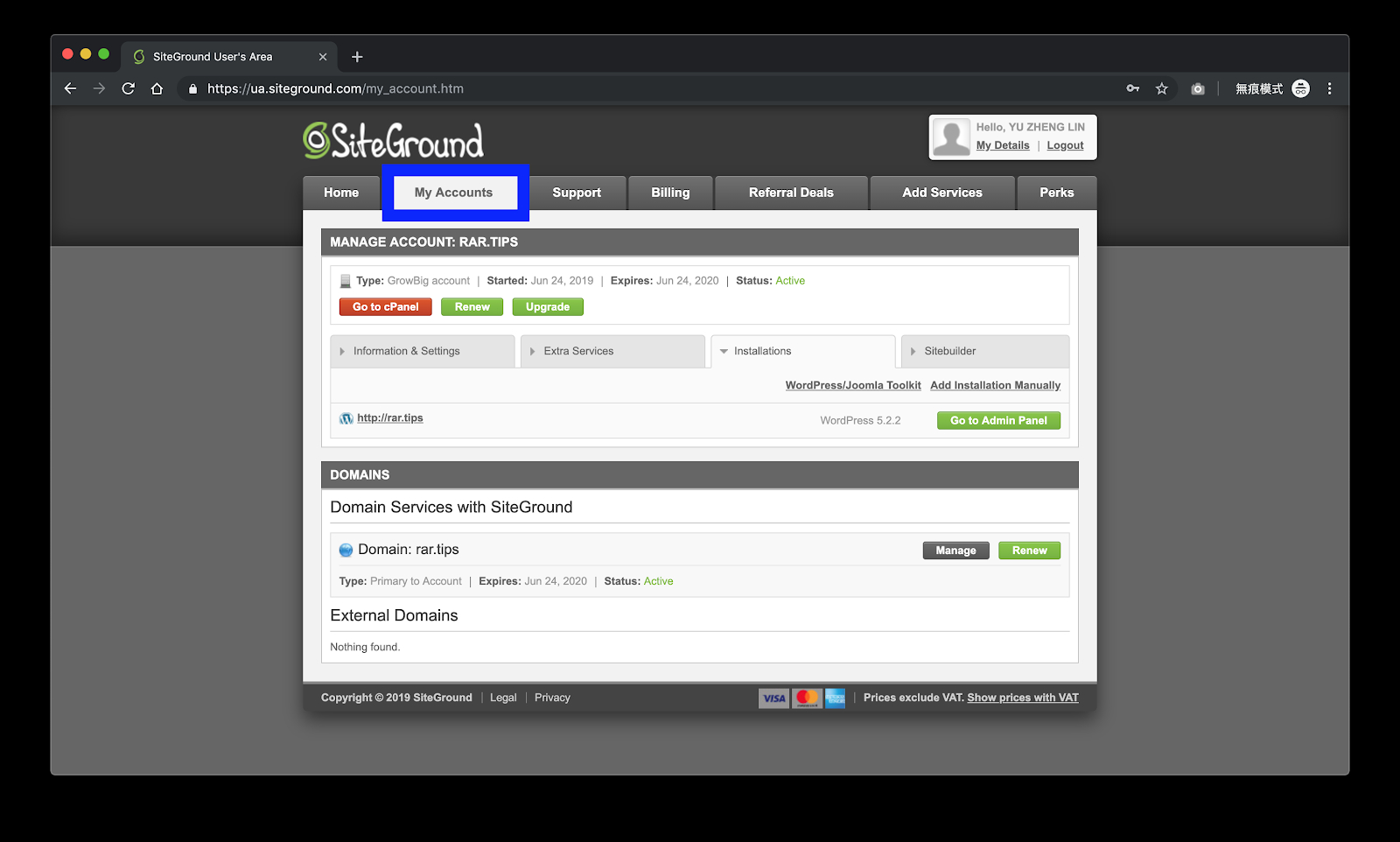1400x842 pixels.
Task: Click the MasterCard icon in the footer
Action: (x=807, y=698)
